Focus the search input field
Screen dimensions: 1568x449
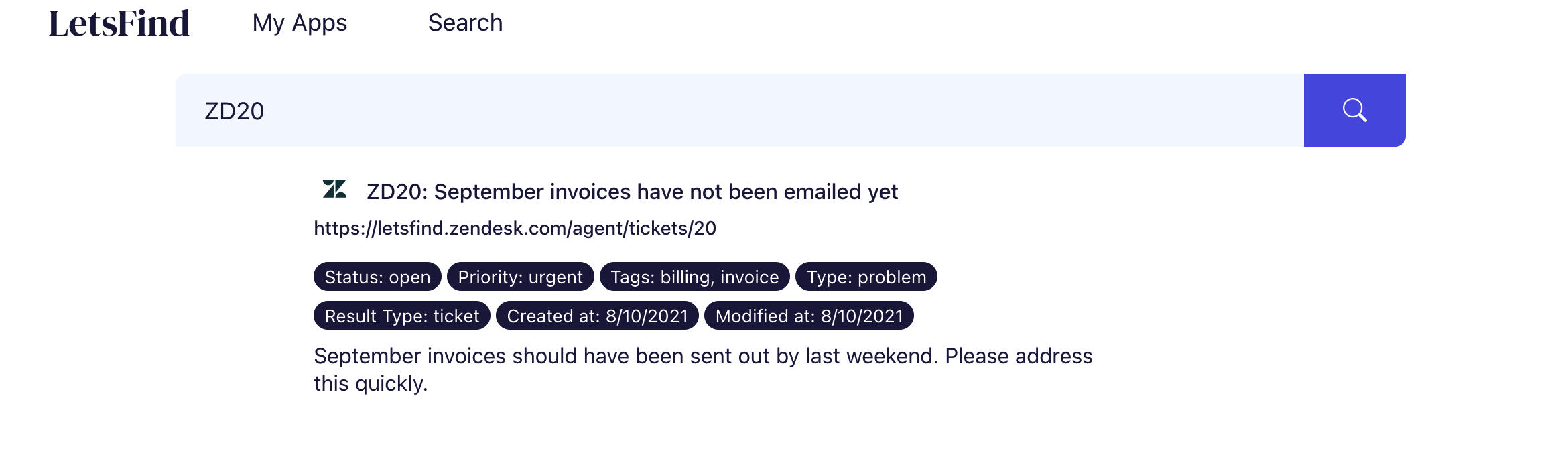737,110
